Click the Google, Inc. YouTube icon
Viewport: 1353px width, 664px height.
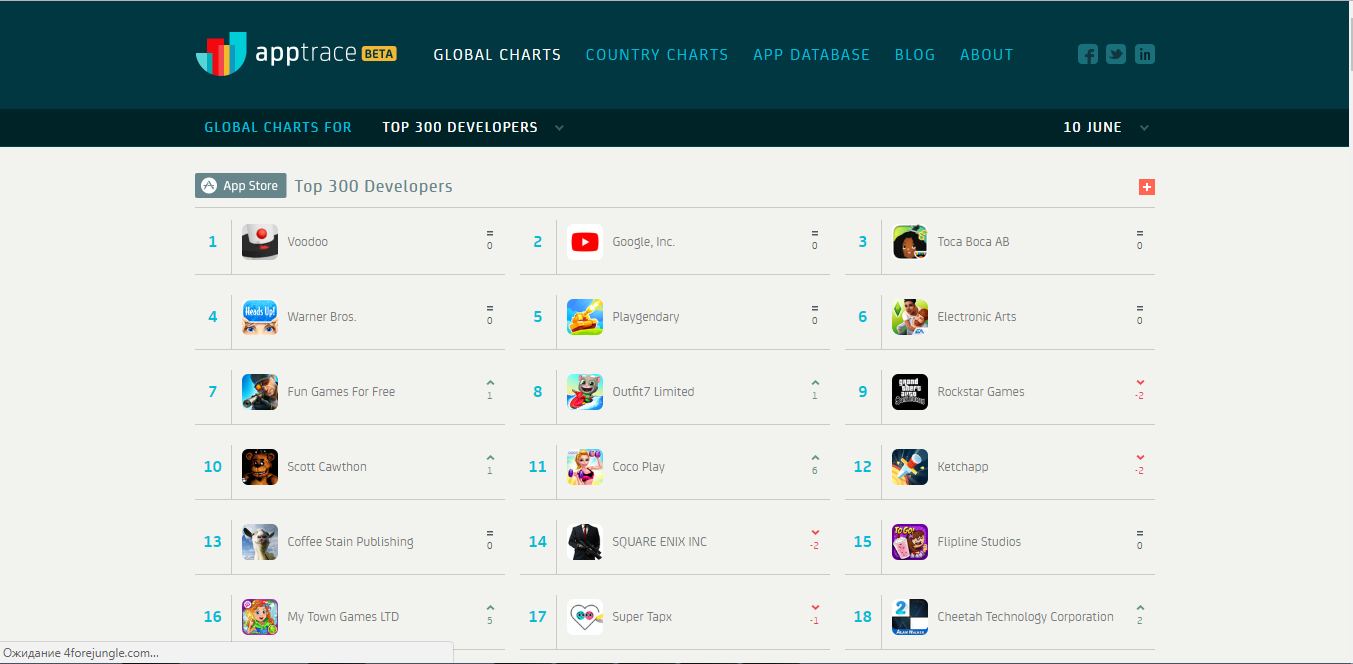[x=585, y=242]
